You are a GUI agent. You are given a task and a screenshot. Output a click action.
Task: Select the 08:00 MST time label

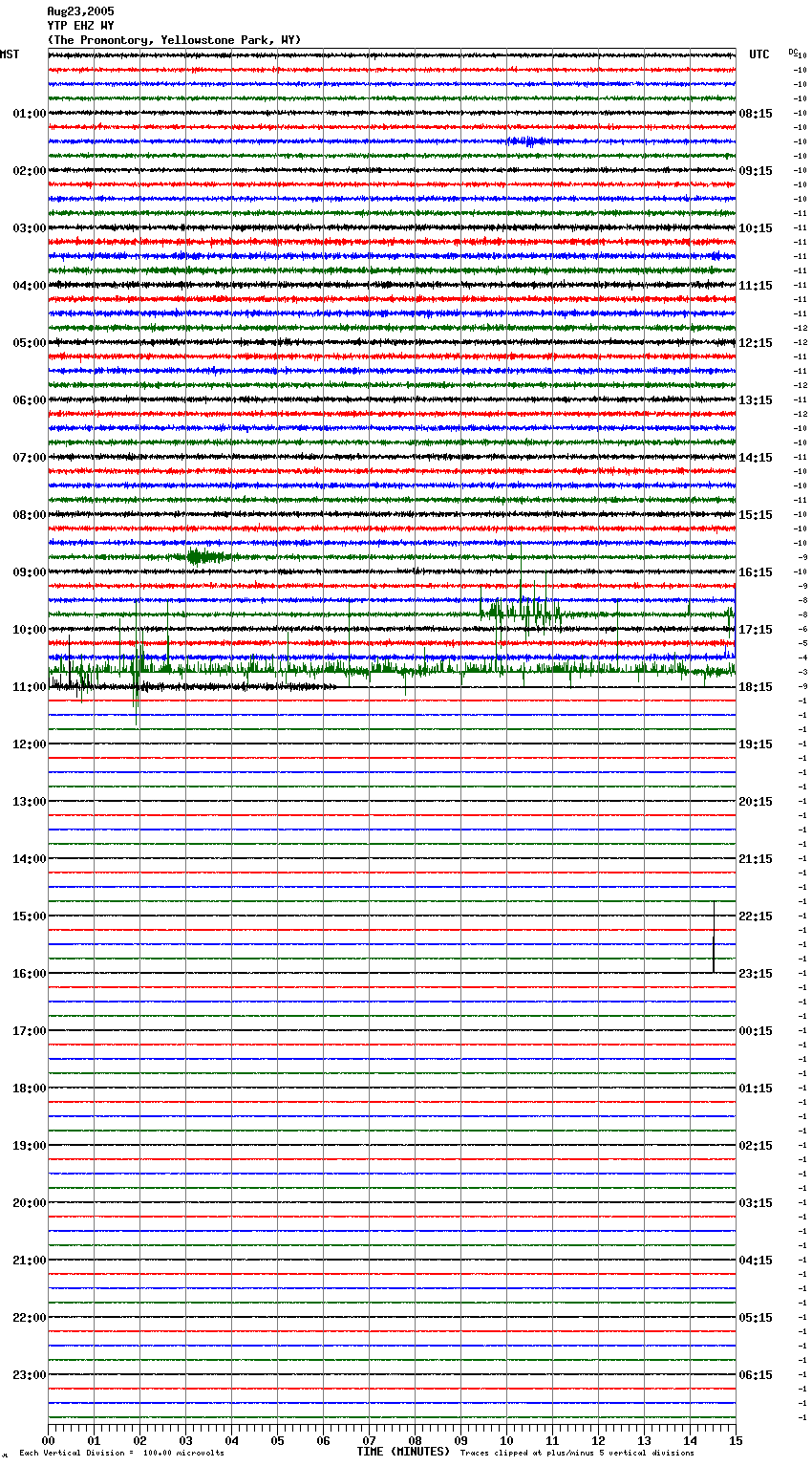tap(30, 515)
